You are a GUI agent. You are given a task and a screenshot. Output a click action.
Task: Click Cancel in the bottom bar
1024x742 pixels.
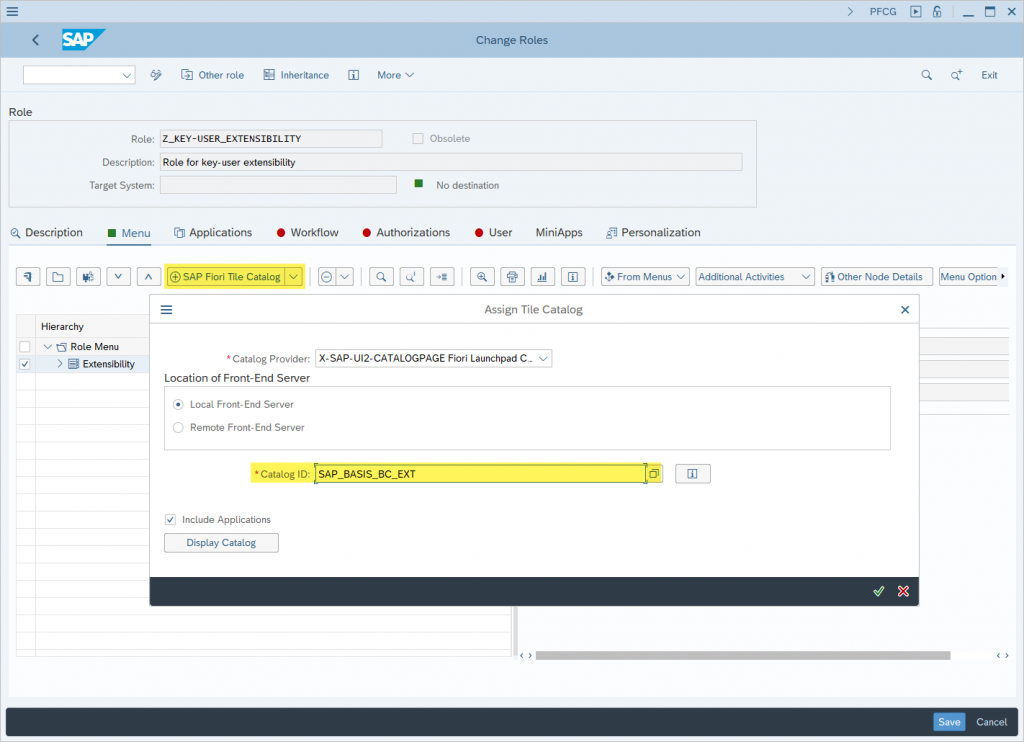[991, 722]
